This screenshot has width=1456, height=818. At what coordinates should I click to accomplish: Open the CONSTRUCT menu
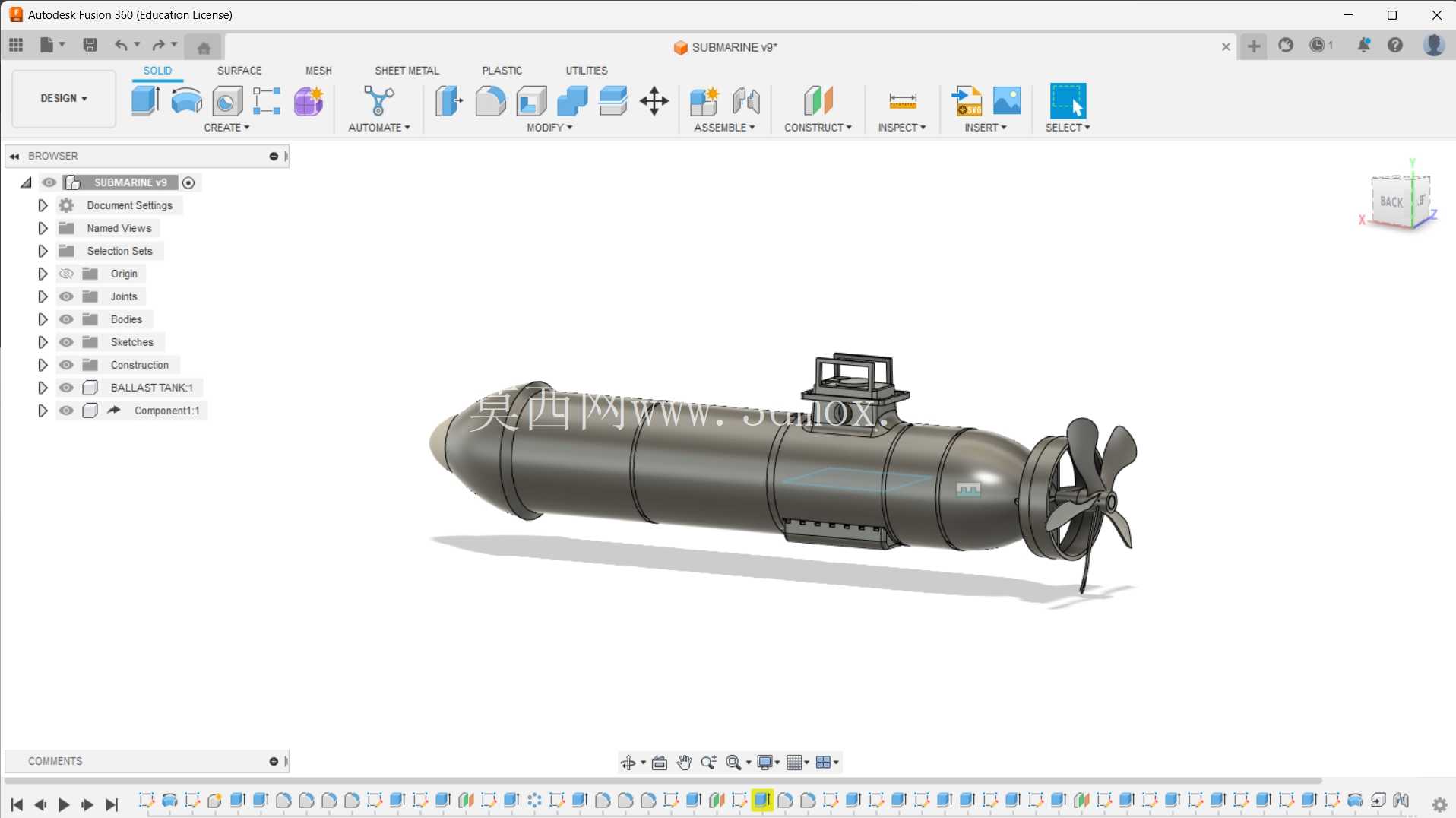818,128
